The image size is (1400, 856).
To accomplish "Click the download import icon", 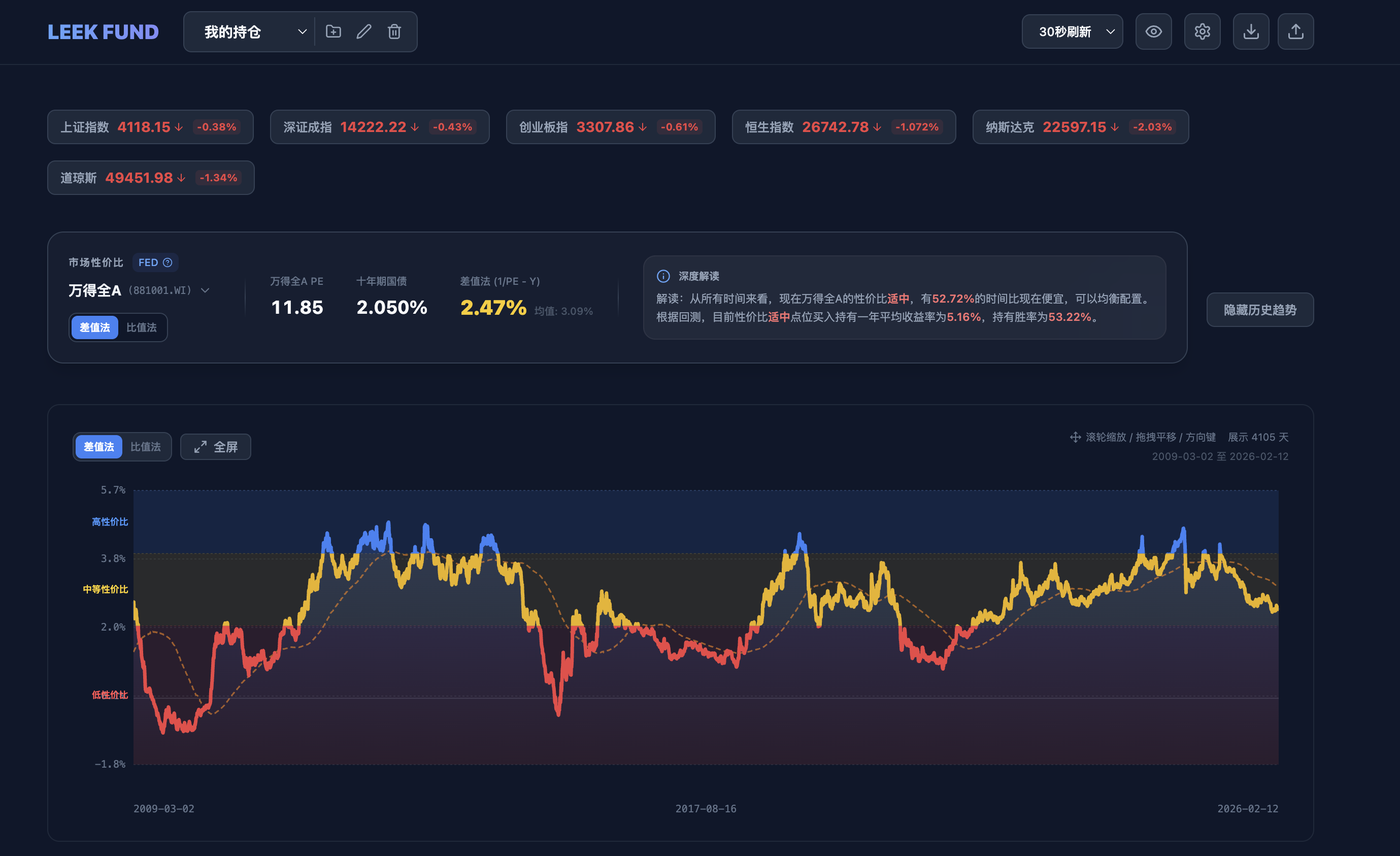I will tap(1251, 32).
